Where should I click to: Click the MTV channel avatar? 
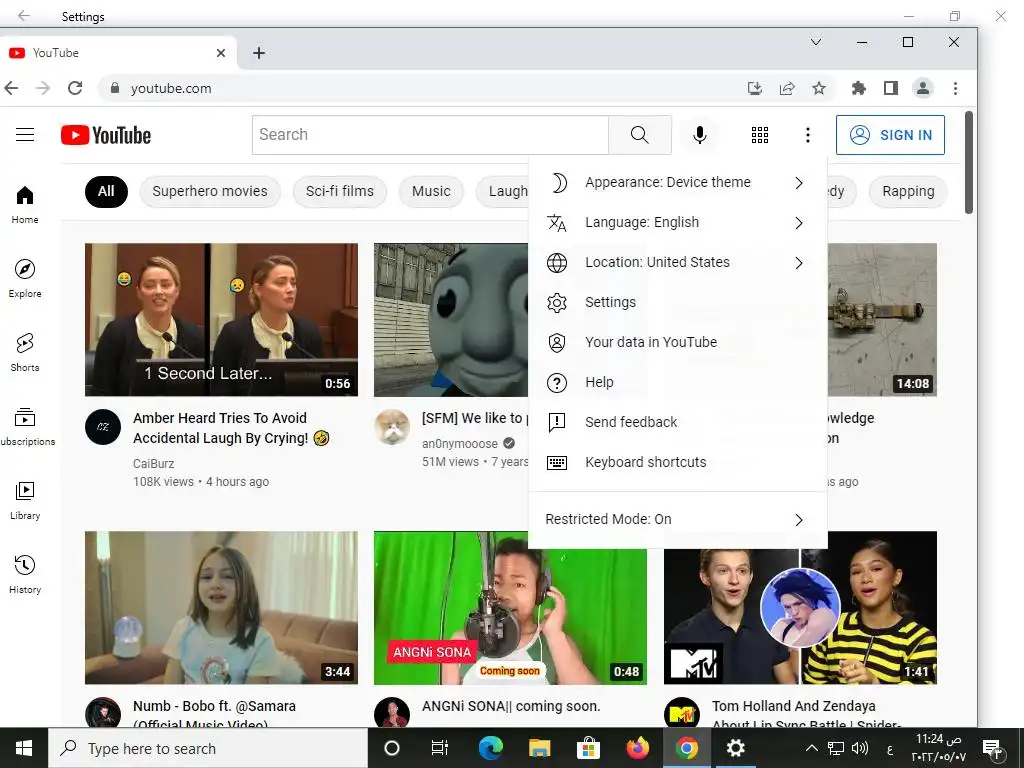tap(682, 713)
